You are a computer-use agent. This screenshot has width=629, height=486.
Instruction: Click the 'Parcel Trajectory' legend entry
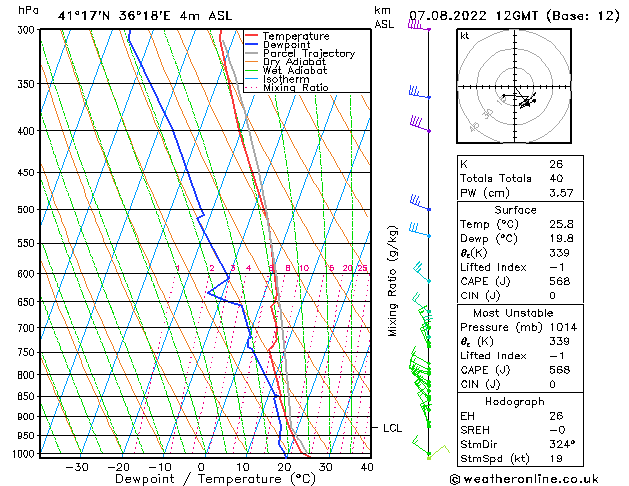click(309, 54)
